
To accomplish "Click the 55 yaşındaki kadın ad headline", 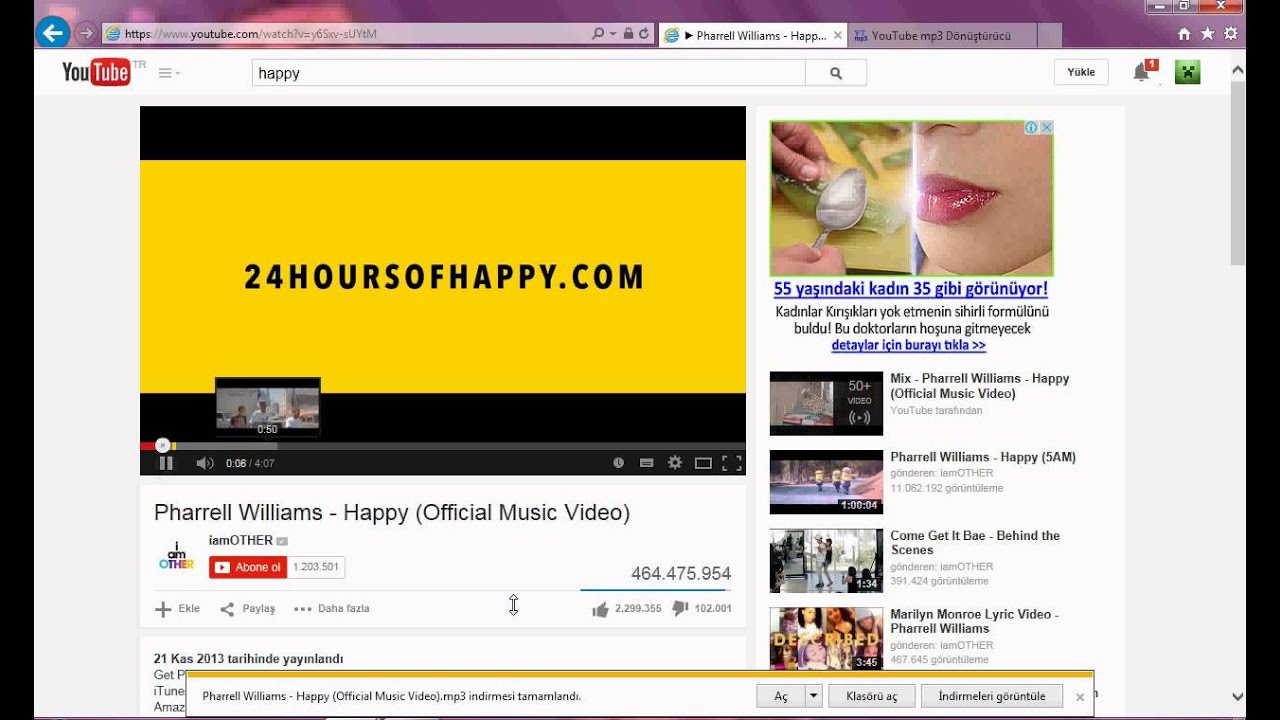I will [911, 289].
